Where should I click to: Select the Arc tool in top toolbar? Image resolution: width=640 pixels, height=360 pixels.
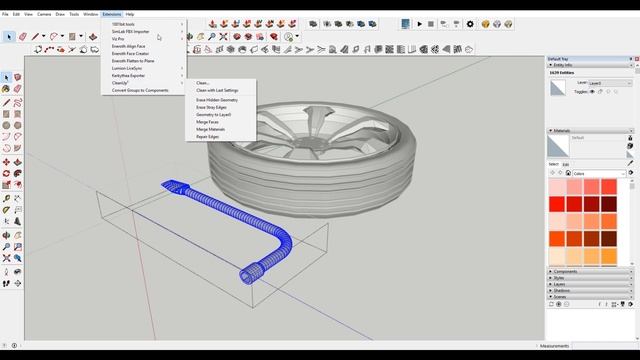click(x=53, y=37)
